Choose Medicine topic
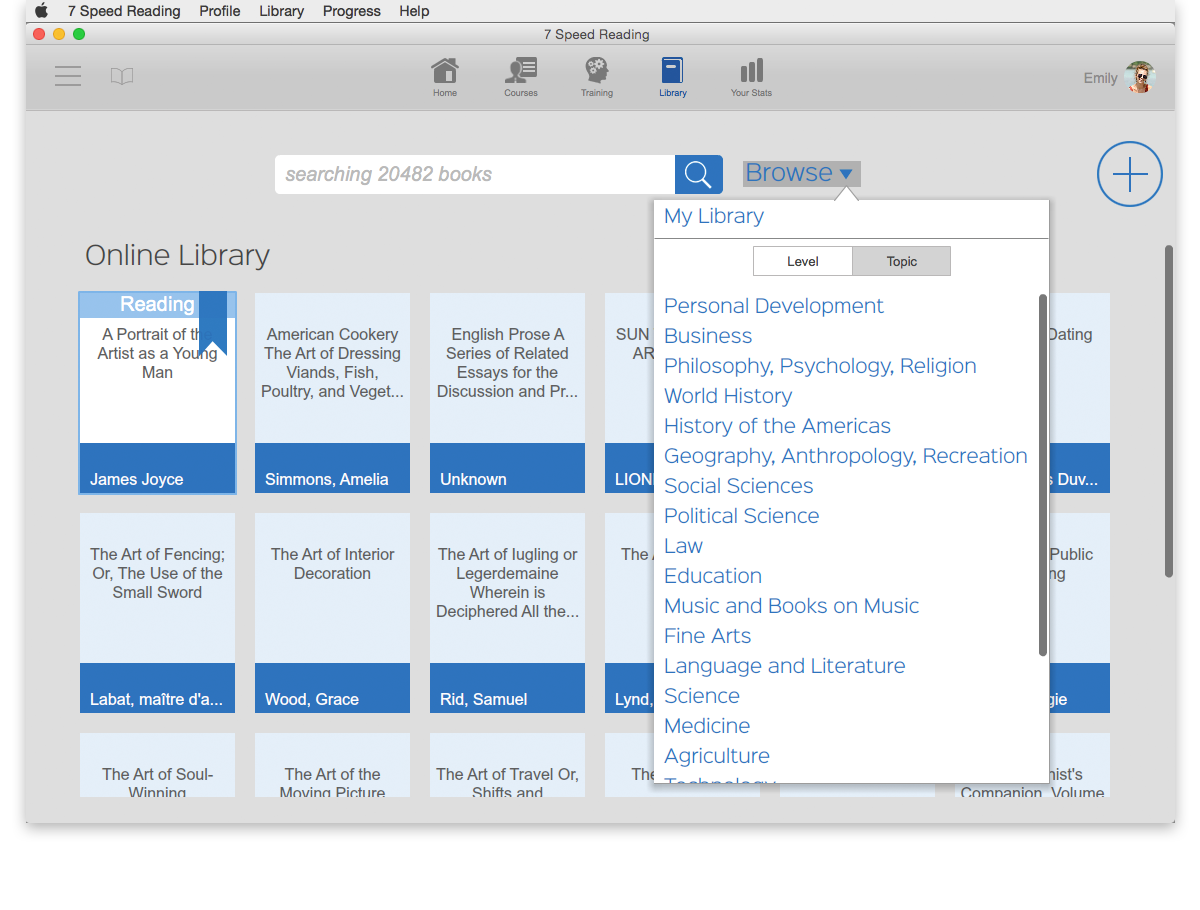 point(707,726)
